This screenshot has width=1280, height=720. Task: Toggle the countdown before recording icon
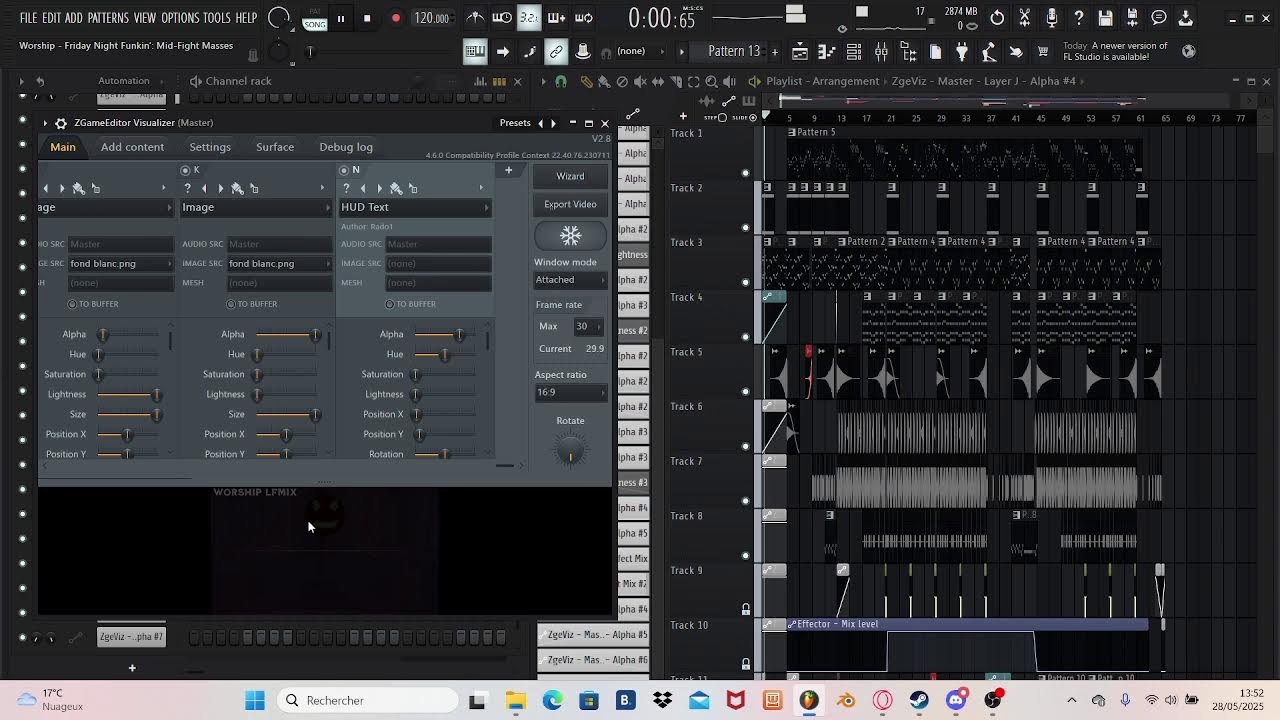click(529, 18)
